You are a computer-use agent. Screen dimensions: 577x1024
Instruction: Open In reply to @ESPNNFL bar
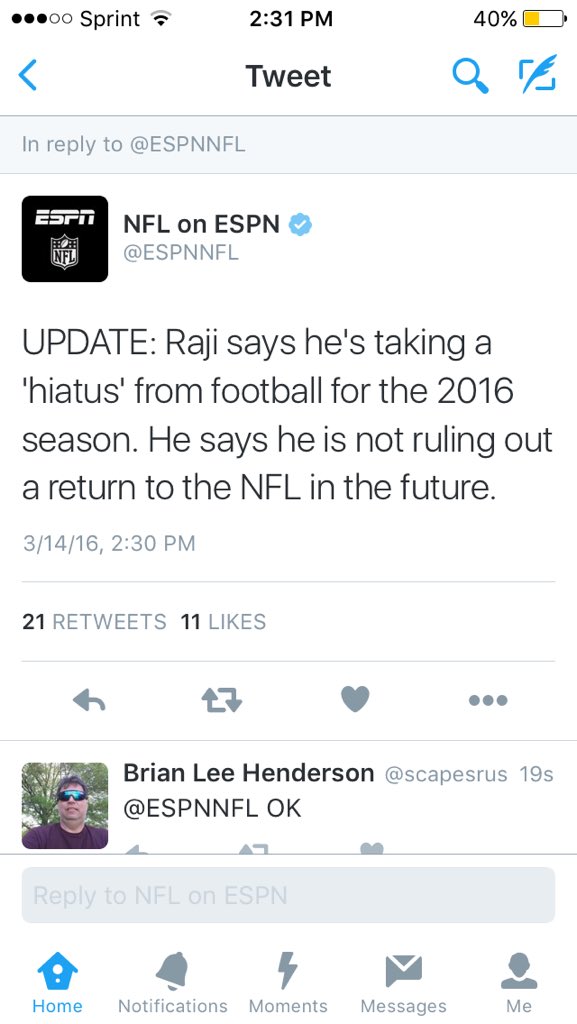click(x=288, y=144)
